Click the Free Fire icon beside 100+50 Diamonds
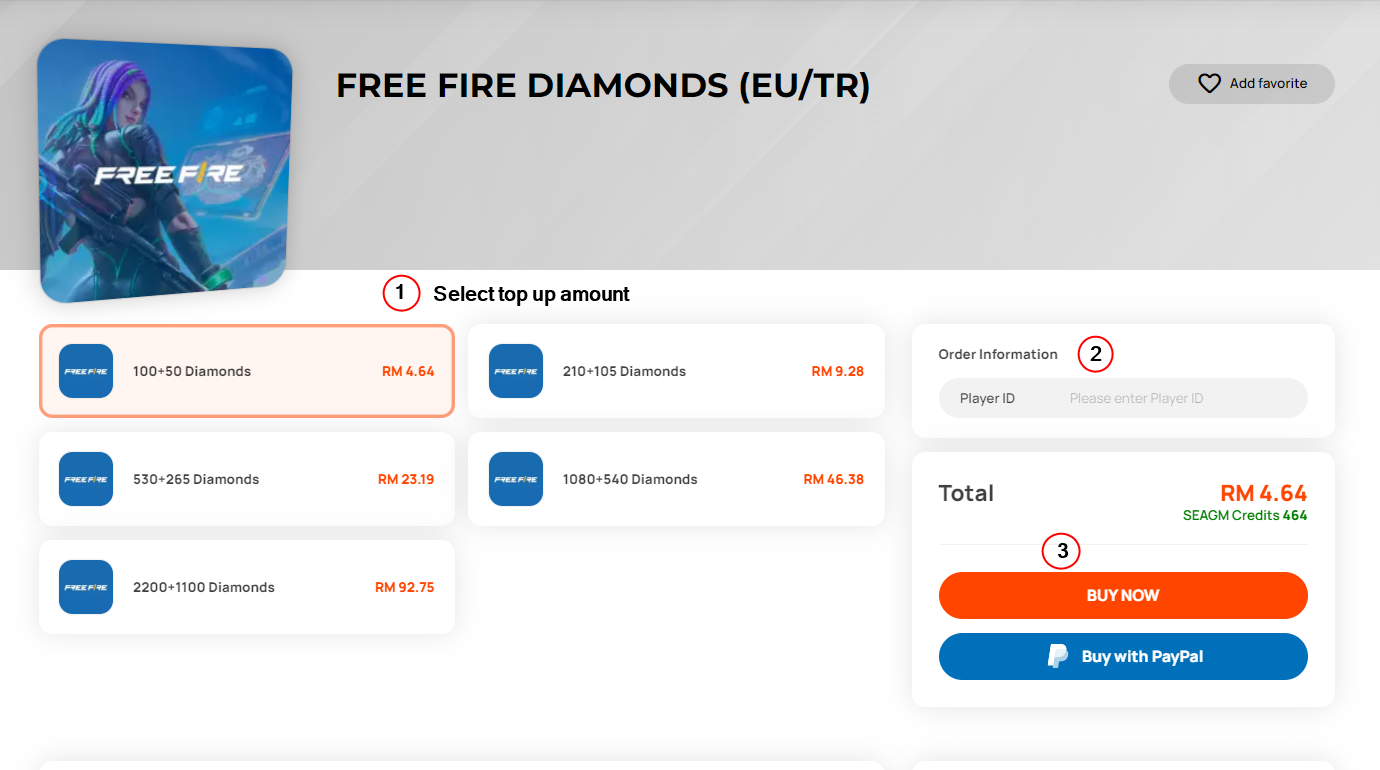 pyautogui.click(x=86, y=371)
